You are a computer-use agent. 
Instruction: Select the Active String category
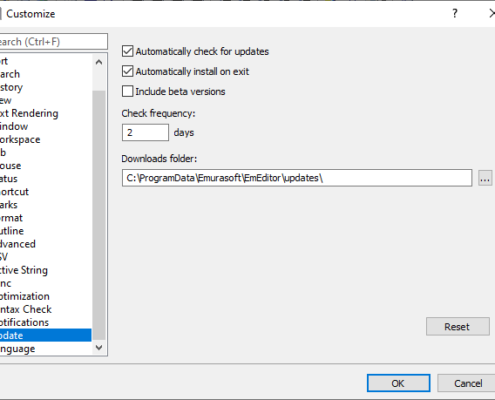pos(24,270)
